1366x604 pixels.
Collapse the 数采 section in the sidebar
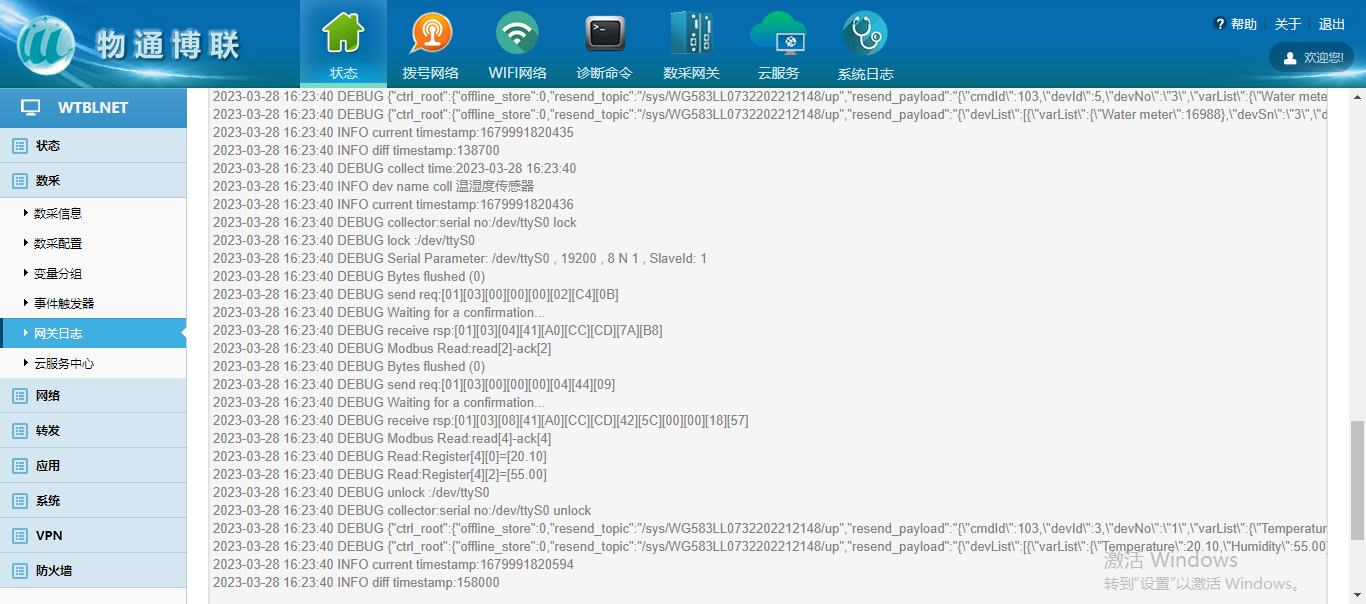48,181
